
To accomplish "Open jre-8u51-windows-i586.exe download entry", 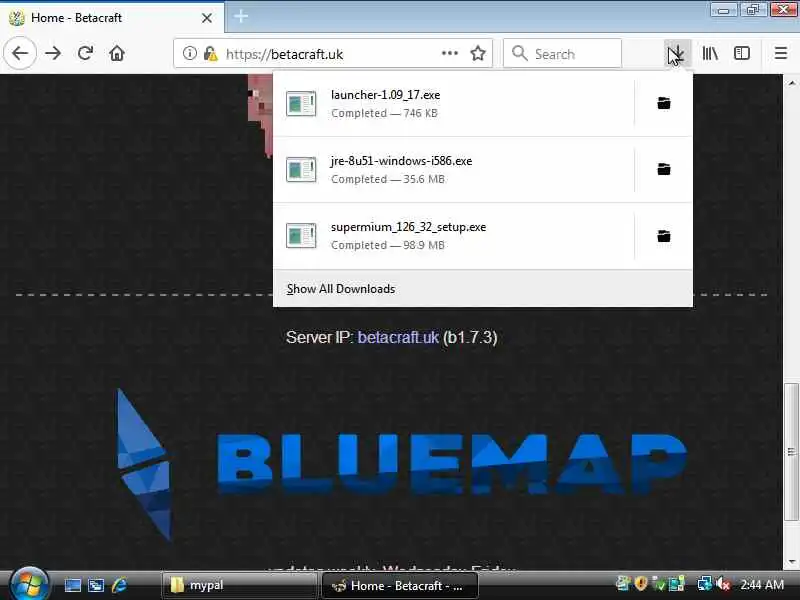I will pyautogui.click(x=454, y=169).
